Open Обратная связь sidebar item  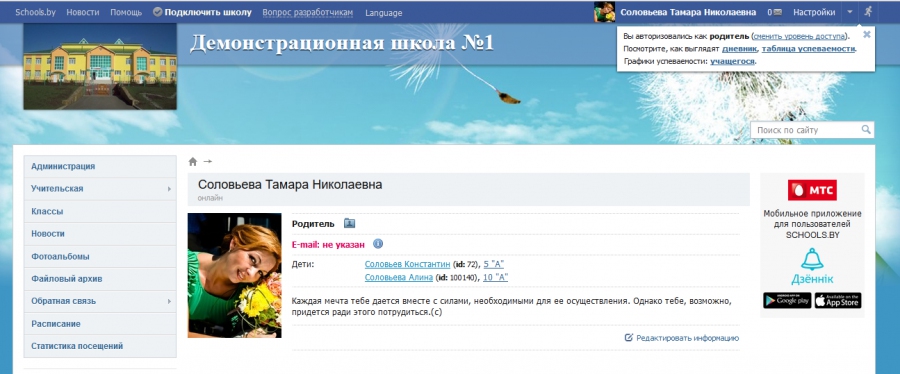coord(100,301)
